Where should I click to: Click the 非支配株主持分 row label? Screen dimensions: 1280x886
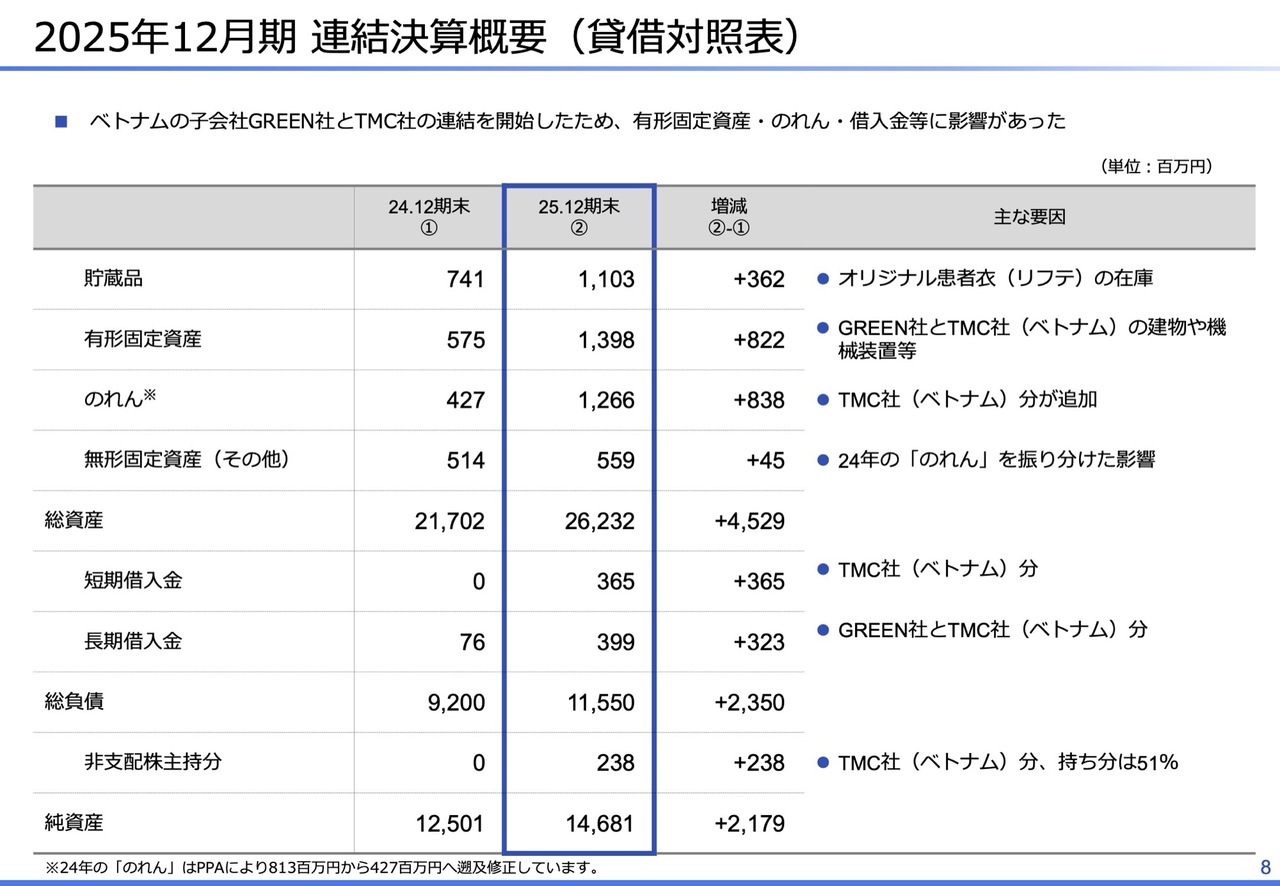(152, 762)
